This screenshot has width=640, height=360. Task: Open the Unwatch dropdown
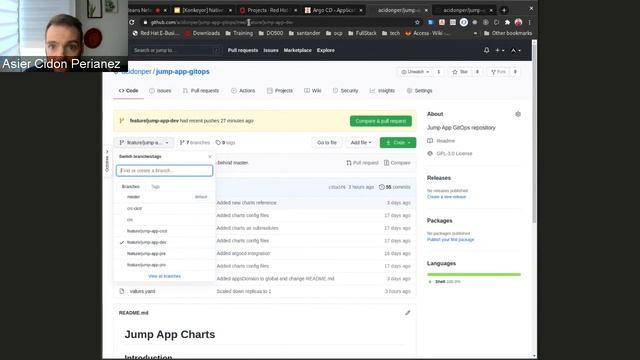pos(415,72)
